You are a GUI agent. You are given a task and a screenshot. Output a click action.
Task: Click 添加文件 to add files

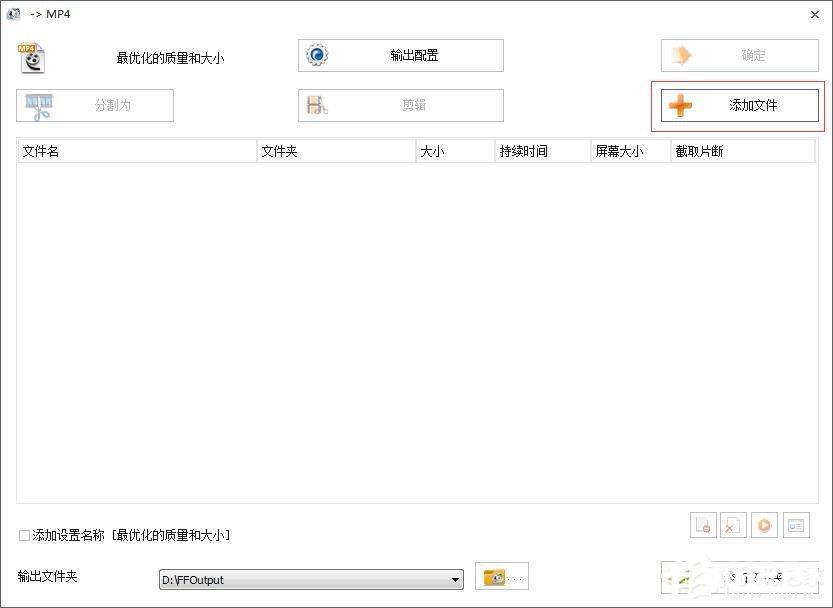tap(740, 105)
